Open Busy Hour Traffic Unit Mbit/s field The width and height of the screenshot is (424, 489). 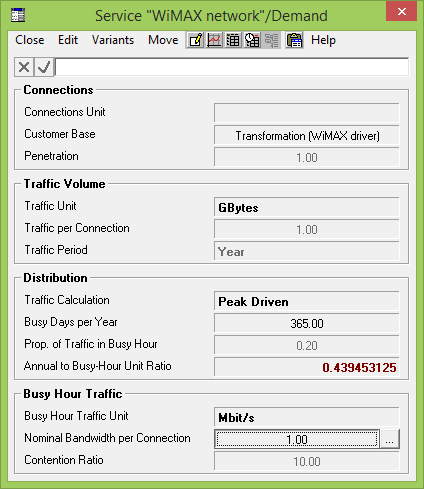(x=307, y=417)
